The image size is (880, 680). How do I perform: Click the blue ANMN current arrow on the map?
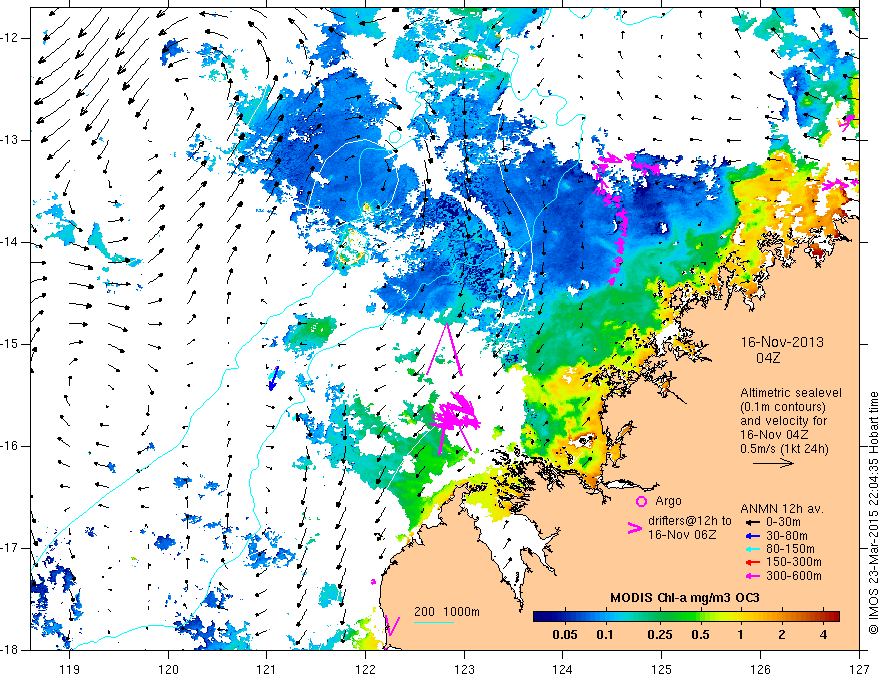(x=273, y=378)
